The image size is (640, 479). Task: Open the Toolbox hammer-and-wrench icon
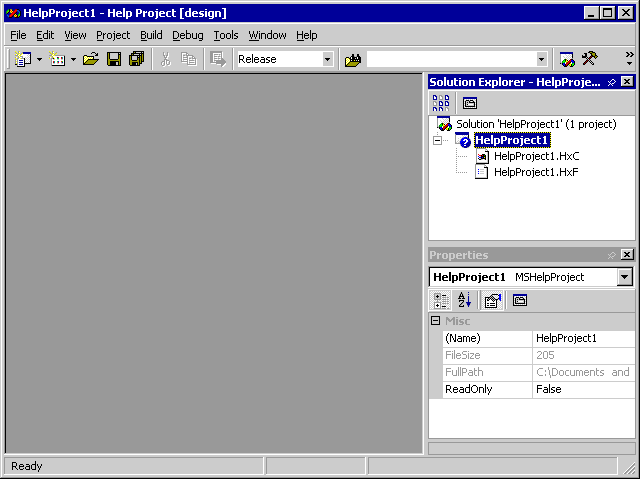click(590, 59)
